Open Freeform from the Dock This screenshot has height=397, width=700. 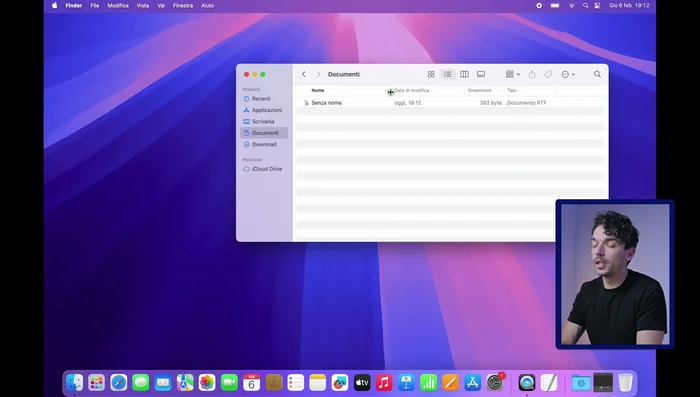[x=340, y=383]
